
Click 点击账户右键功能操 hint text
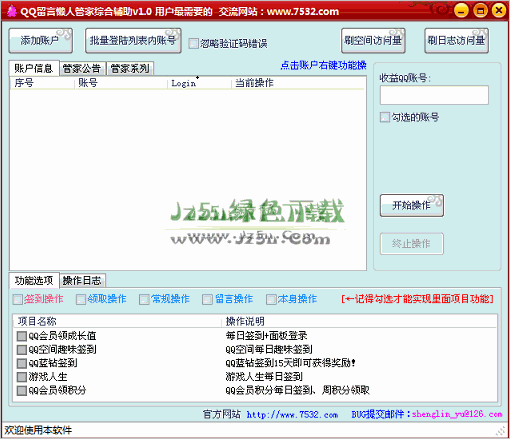point(323,65)
